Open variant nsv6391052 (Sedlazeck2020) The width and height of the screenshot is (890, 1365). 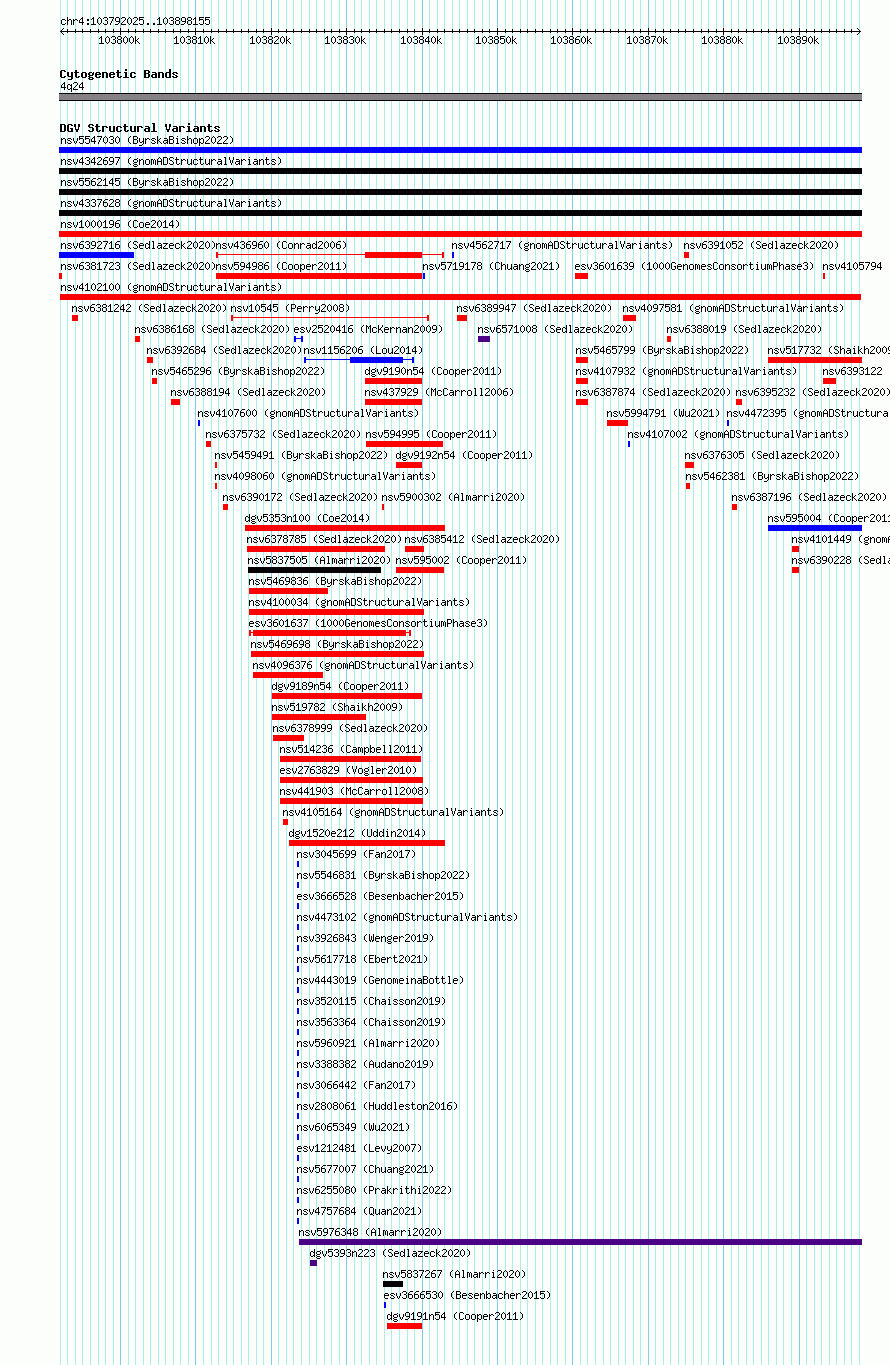click(761, 245)
